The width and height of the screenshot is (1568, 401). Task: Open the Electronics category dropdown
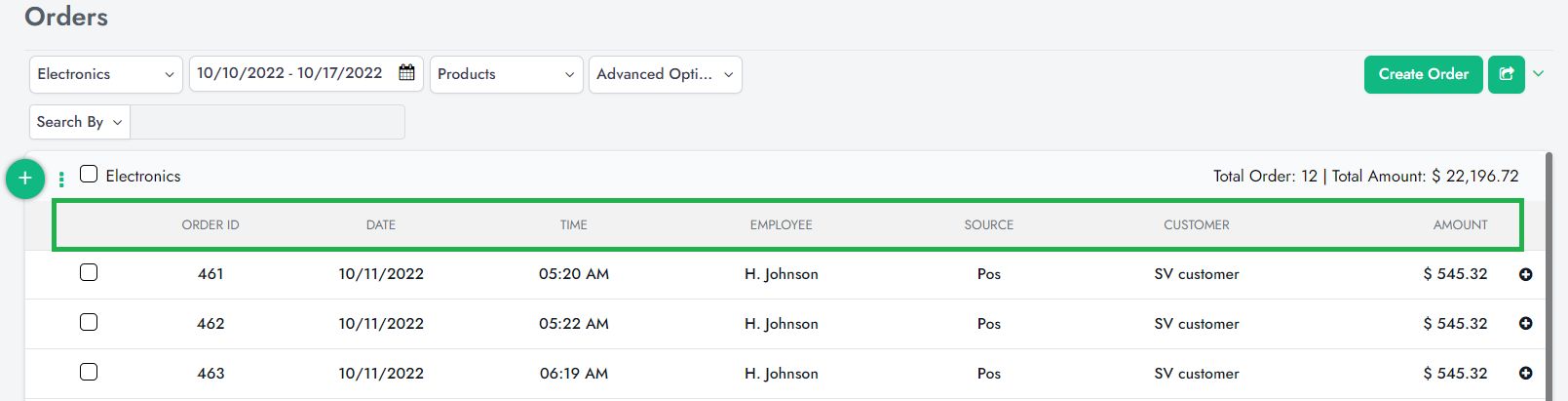105,74
